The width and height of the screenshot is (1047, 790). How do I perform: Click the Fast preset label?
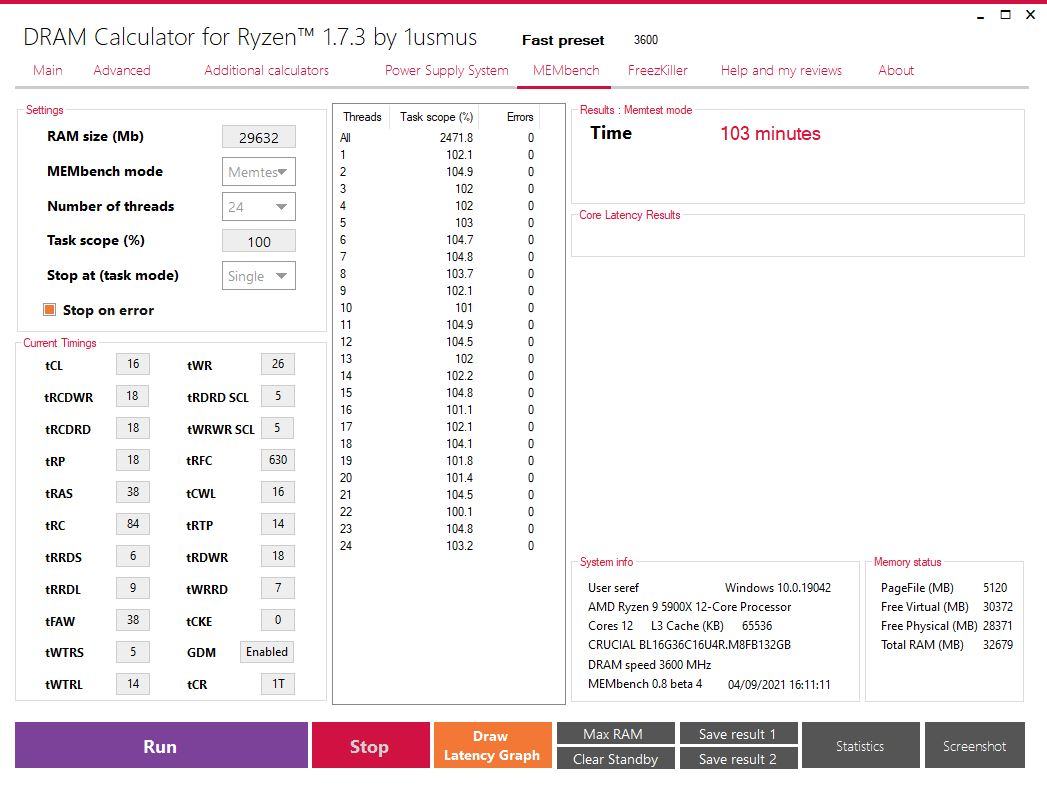pos(563,40)
